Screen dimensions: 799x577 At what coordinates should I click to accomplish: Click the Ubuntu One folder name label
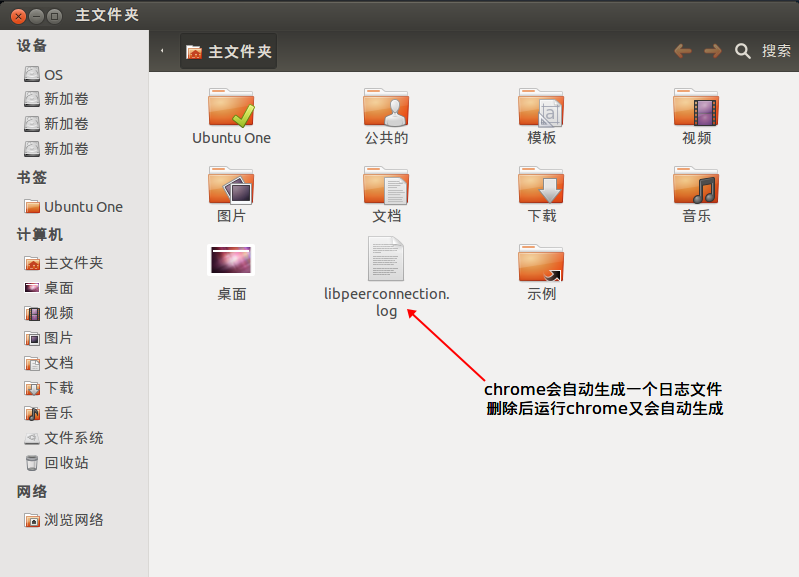231,138
